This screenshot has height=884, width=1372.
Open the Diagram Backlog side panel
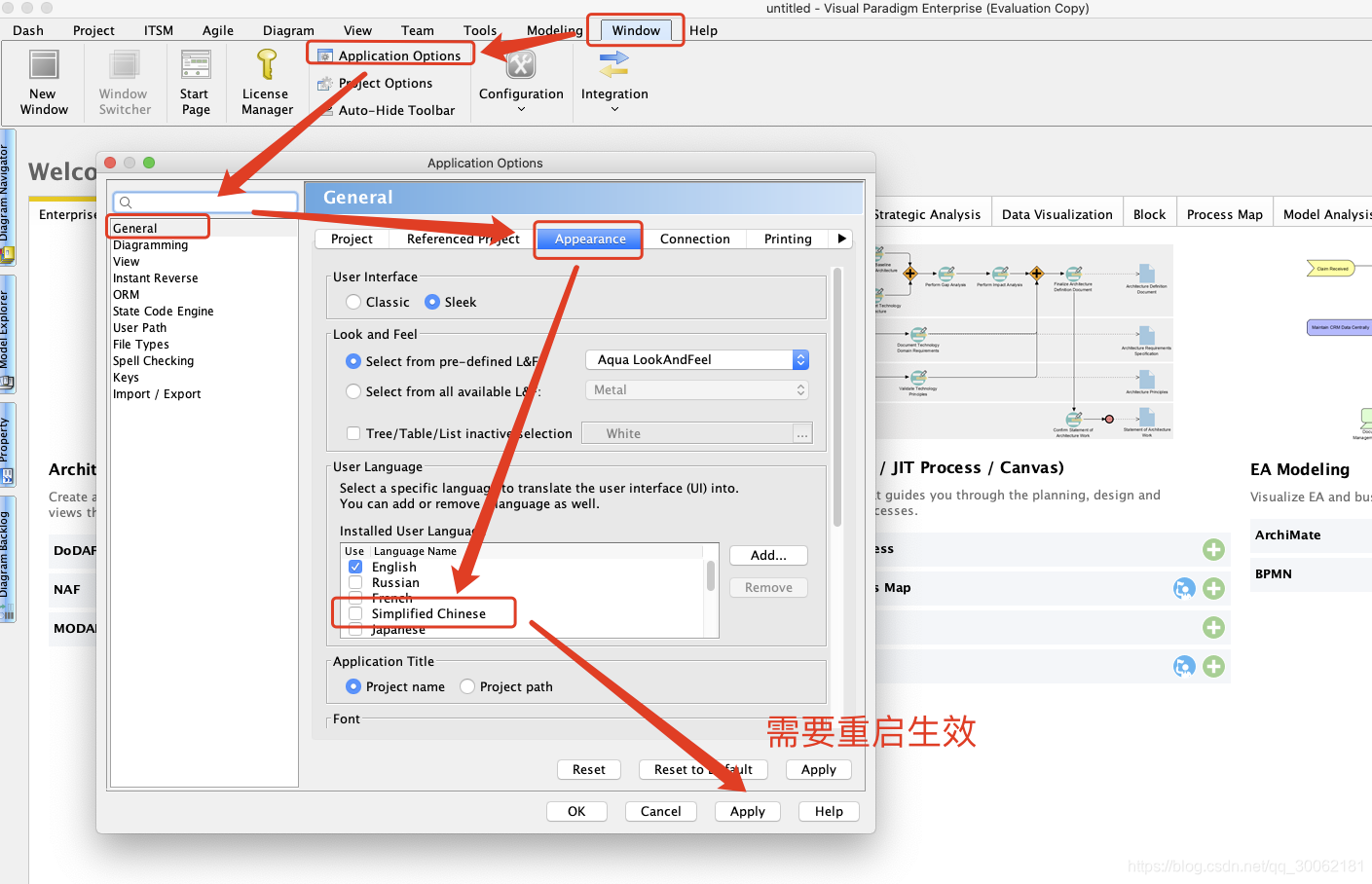coord(7,560)
